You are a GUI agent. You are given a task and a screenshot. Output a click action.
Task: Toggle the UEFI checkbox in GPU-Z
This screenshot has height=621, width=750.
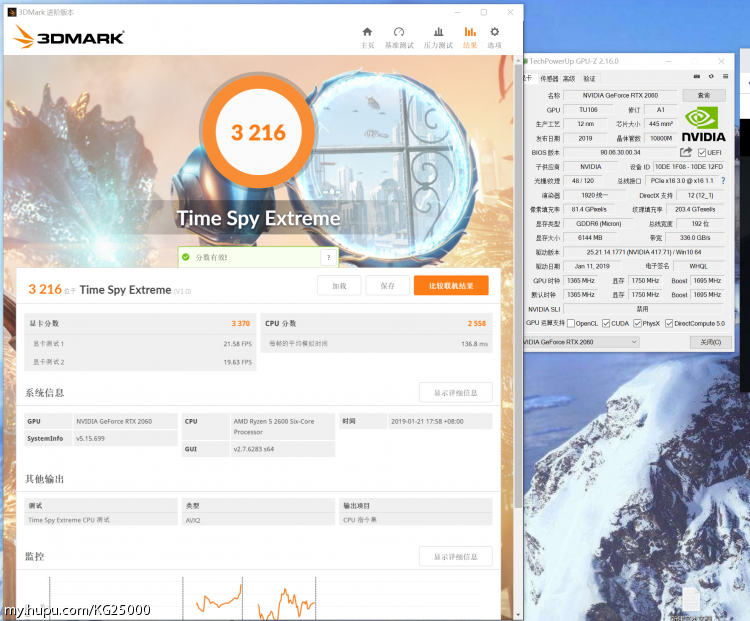[x=702, y=153]
